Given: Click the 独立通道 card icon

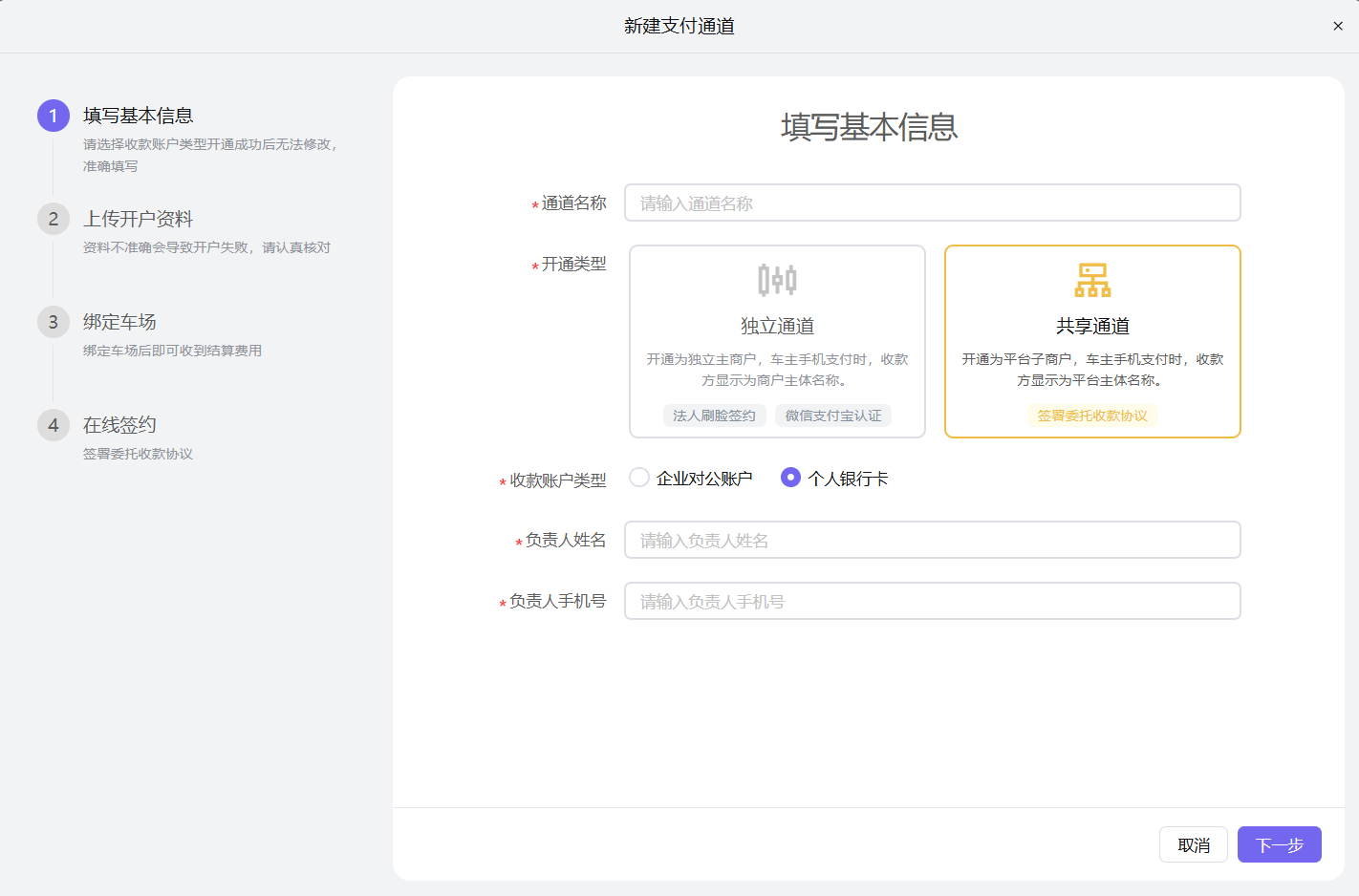Looking at the screenshot, I should point(776,279).
